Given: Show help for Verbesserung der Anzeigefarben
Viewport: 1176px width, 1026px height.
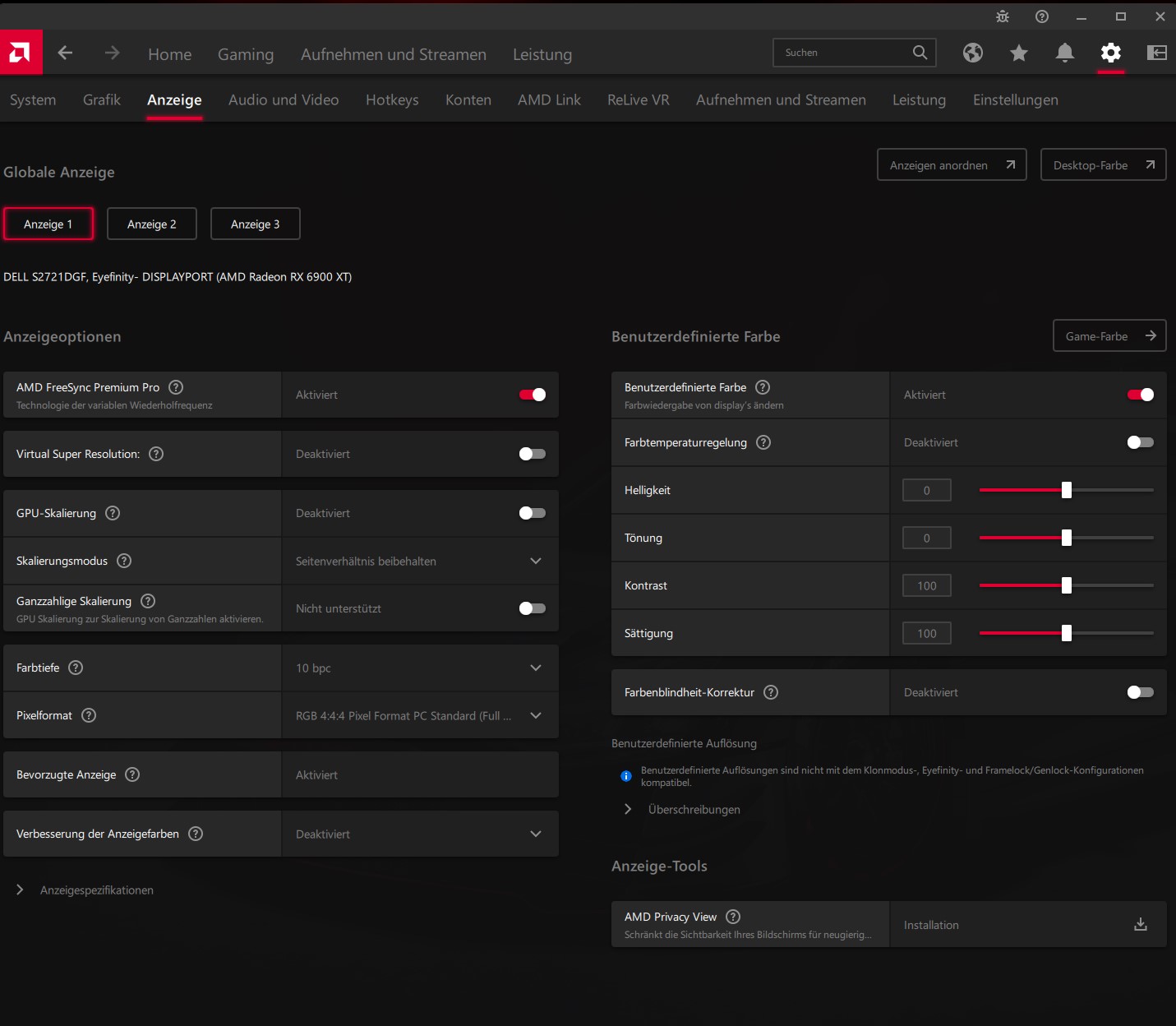Looking at the screenshot, I should point(196,834).
